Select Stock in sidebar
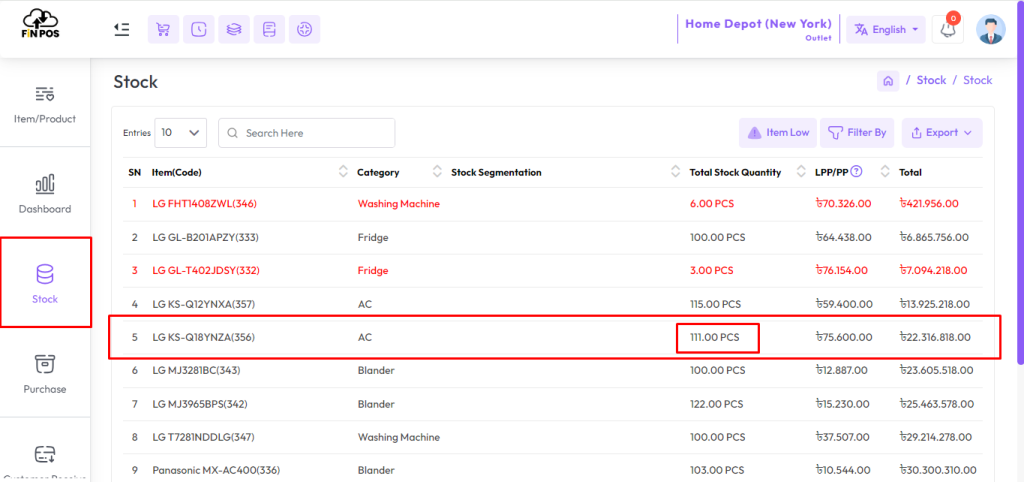 click(45, 284)
